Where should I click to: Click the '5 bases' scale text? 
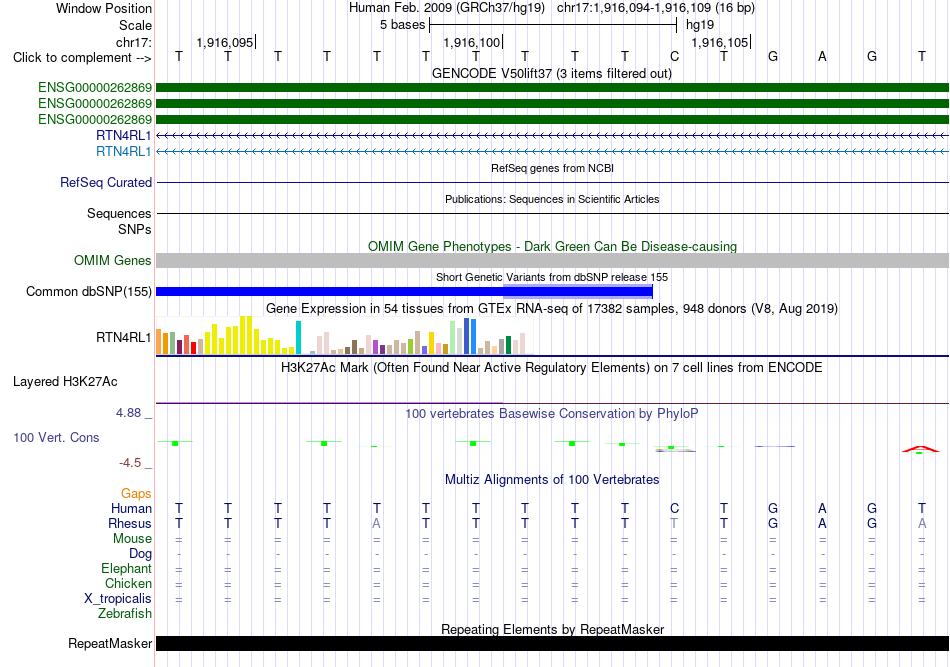pos(402,25)
